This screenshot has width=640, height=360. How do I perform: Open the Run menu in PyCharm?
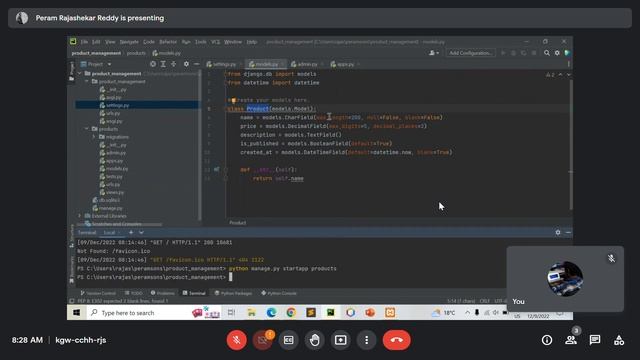(x=186, y=42)
